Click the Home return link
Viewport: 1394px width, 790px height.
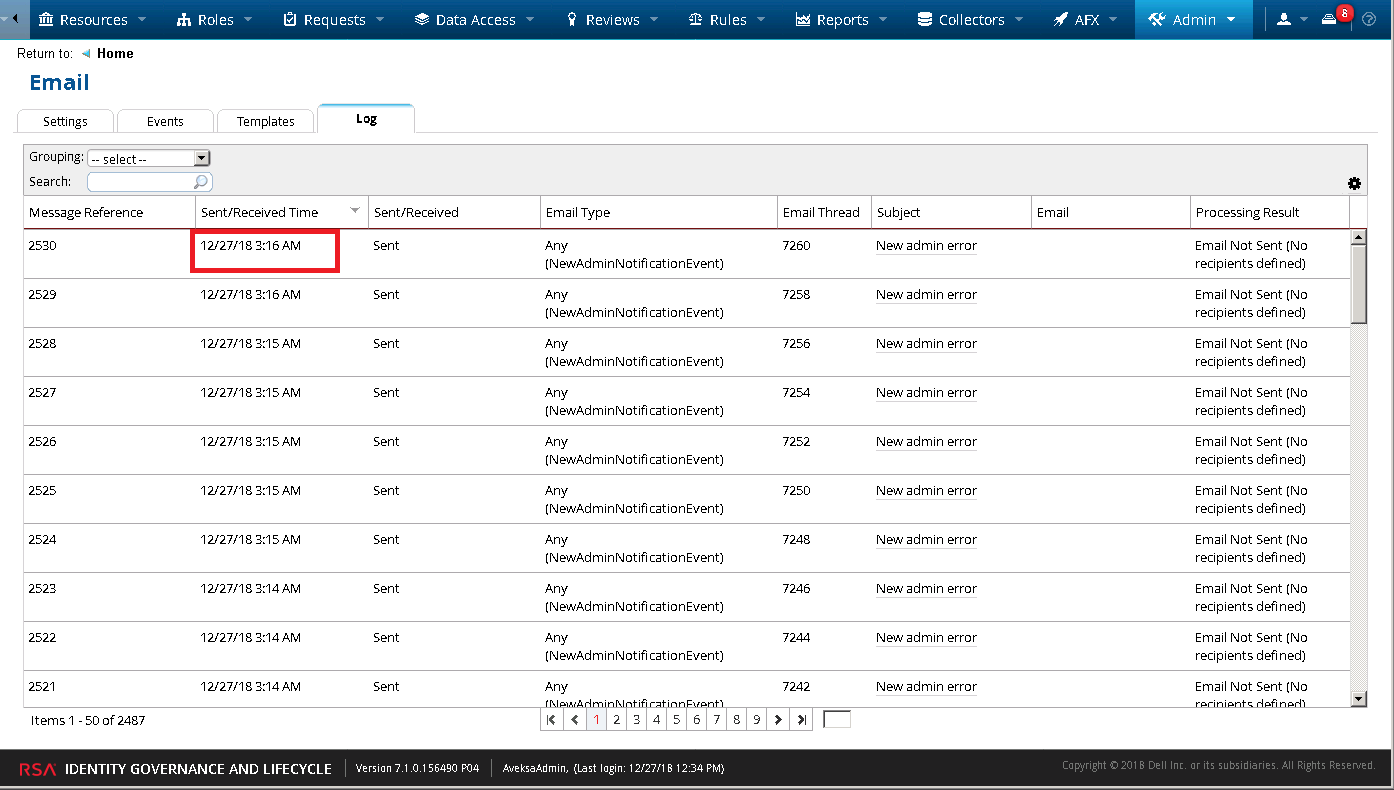(115, 53)
